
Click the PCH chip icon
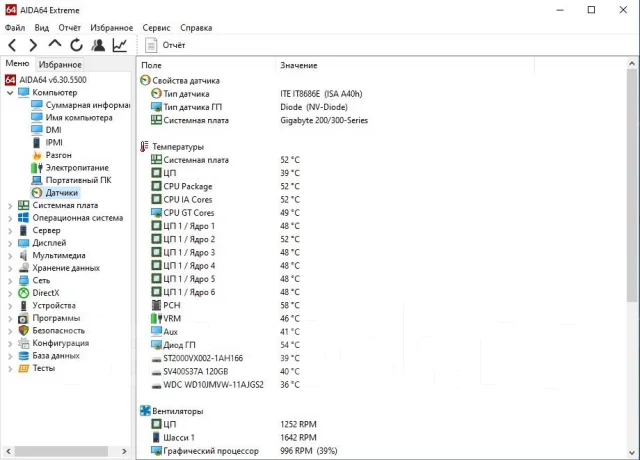click(x=156, y=305)
